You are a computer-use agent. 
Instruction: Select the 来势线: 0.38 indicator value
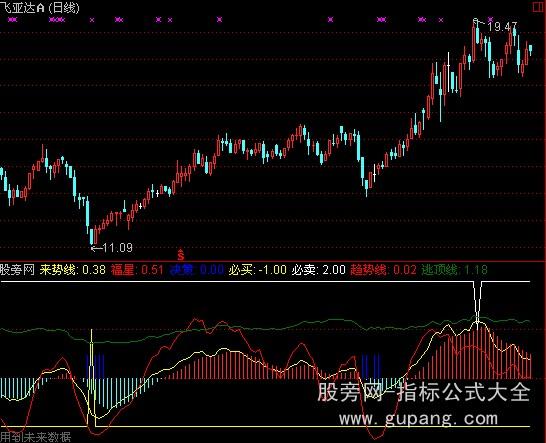tap(72, 270)
